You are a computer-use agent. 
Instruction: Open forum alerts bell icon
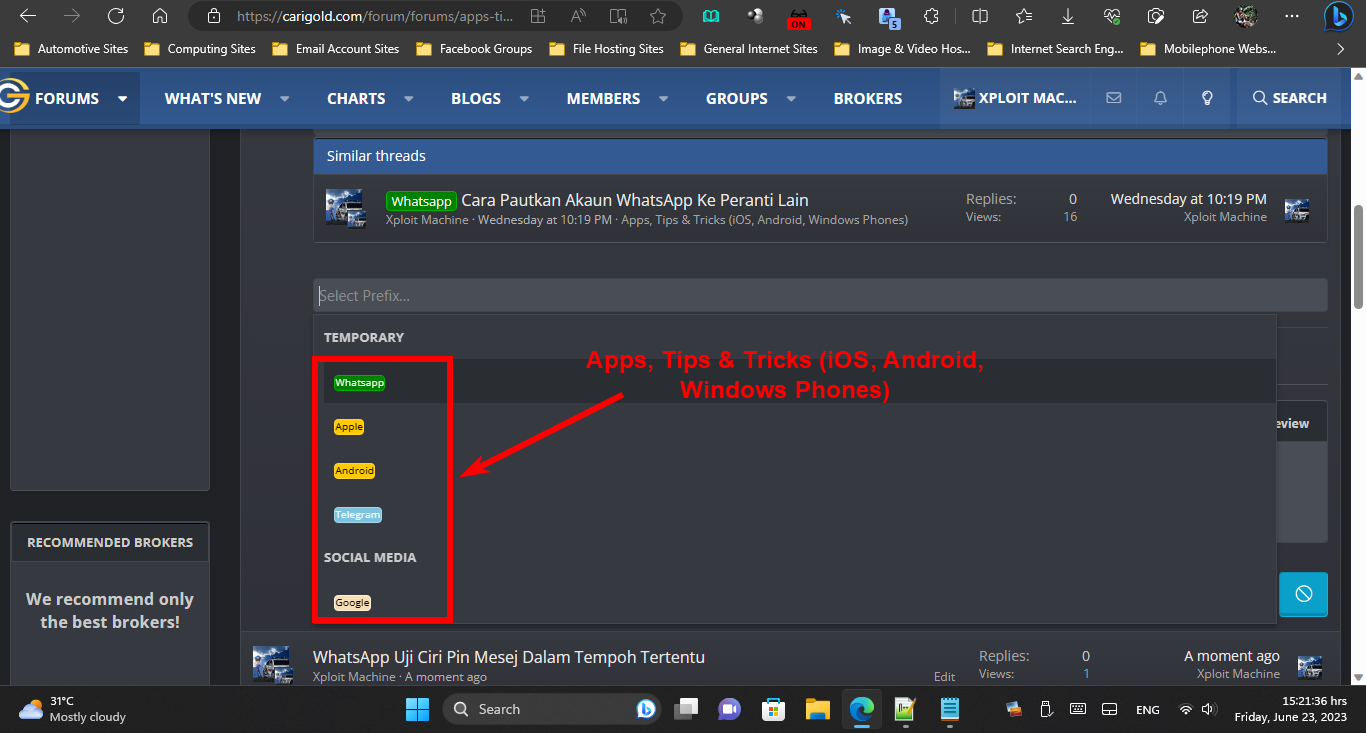click(x=1160, y=98)
